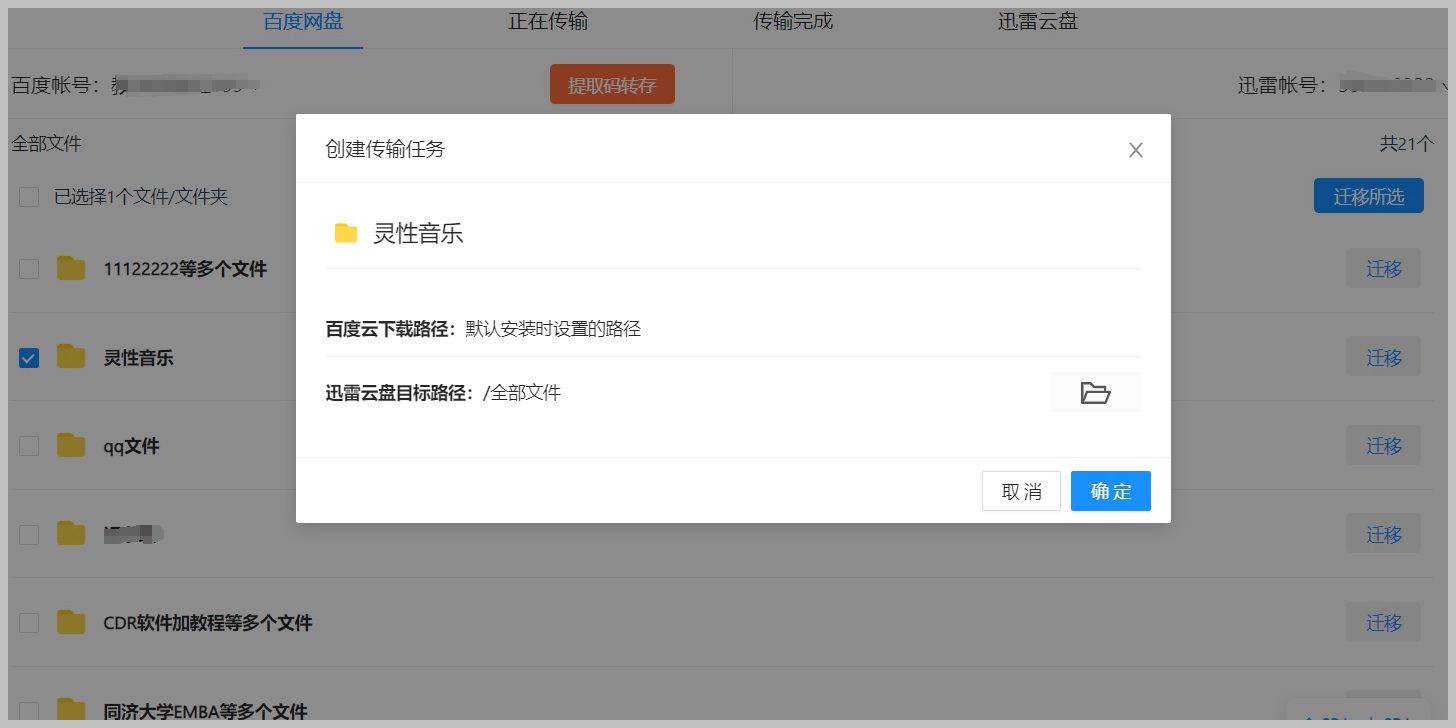Click 迁移 for the blurred-name folder row
Screen dimensions: 1456x728
click(1383, 534)
